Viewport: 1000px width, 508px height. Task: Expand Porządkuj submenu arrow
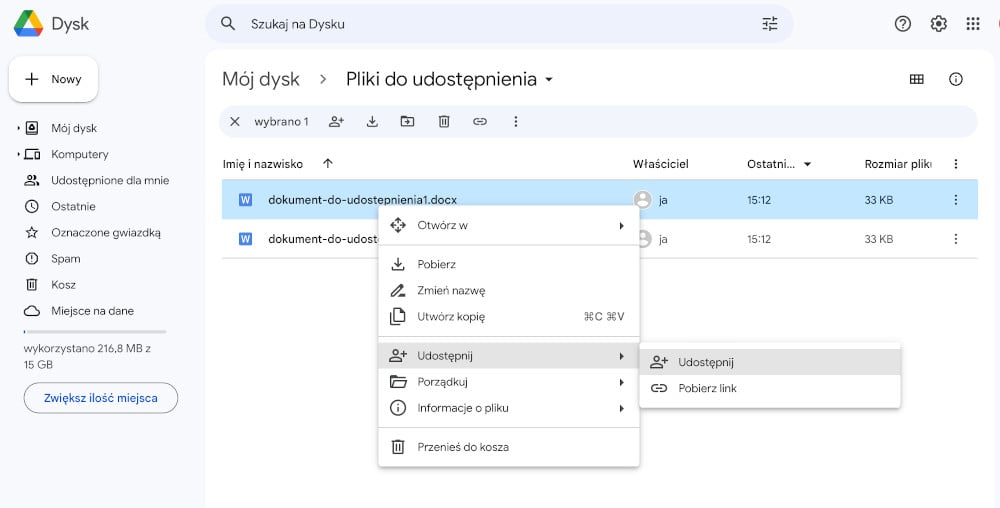621,382
